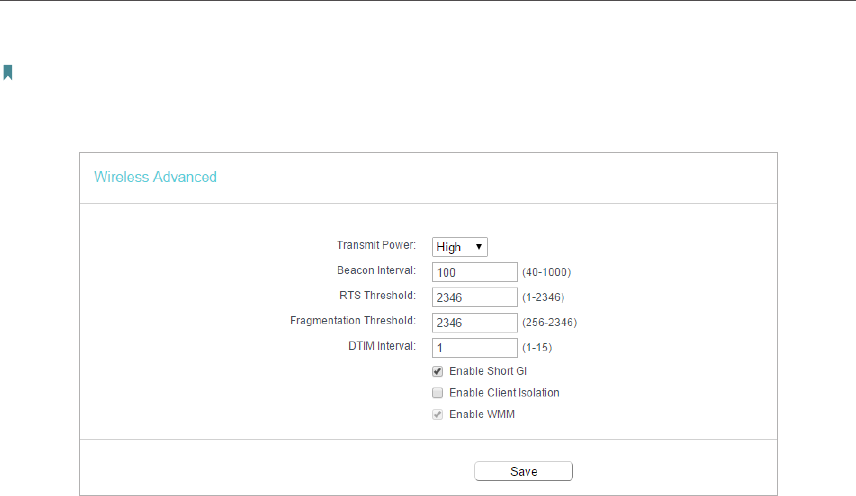Click the Save button

[524, 471]
